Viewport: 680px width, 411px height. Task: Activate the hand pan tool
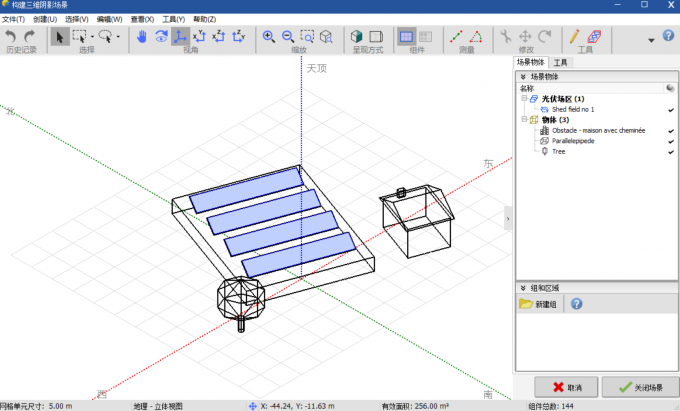(x=142, y=37)
